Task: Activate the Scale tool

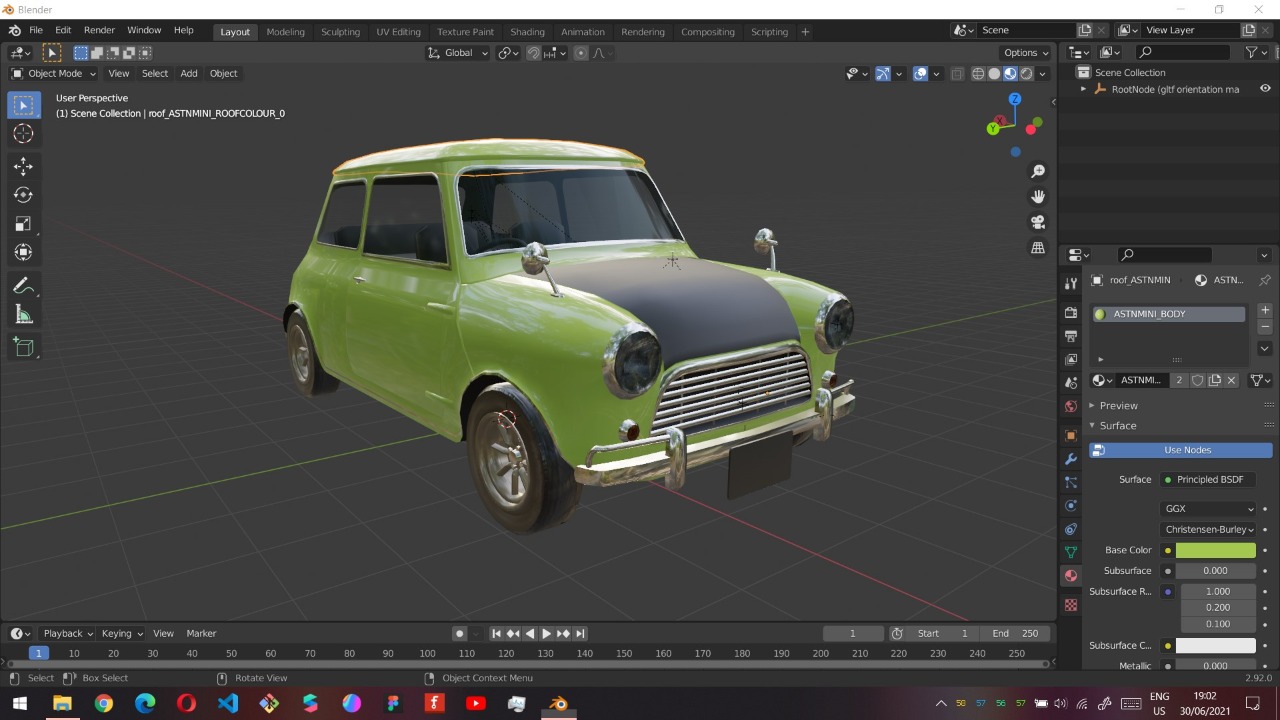Action: [x=23, y=224]
